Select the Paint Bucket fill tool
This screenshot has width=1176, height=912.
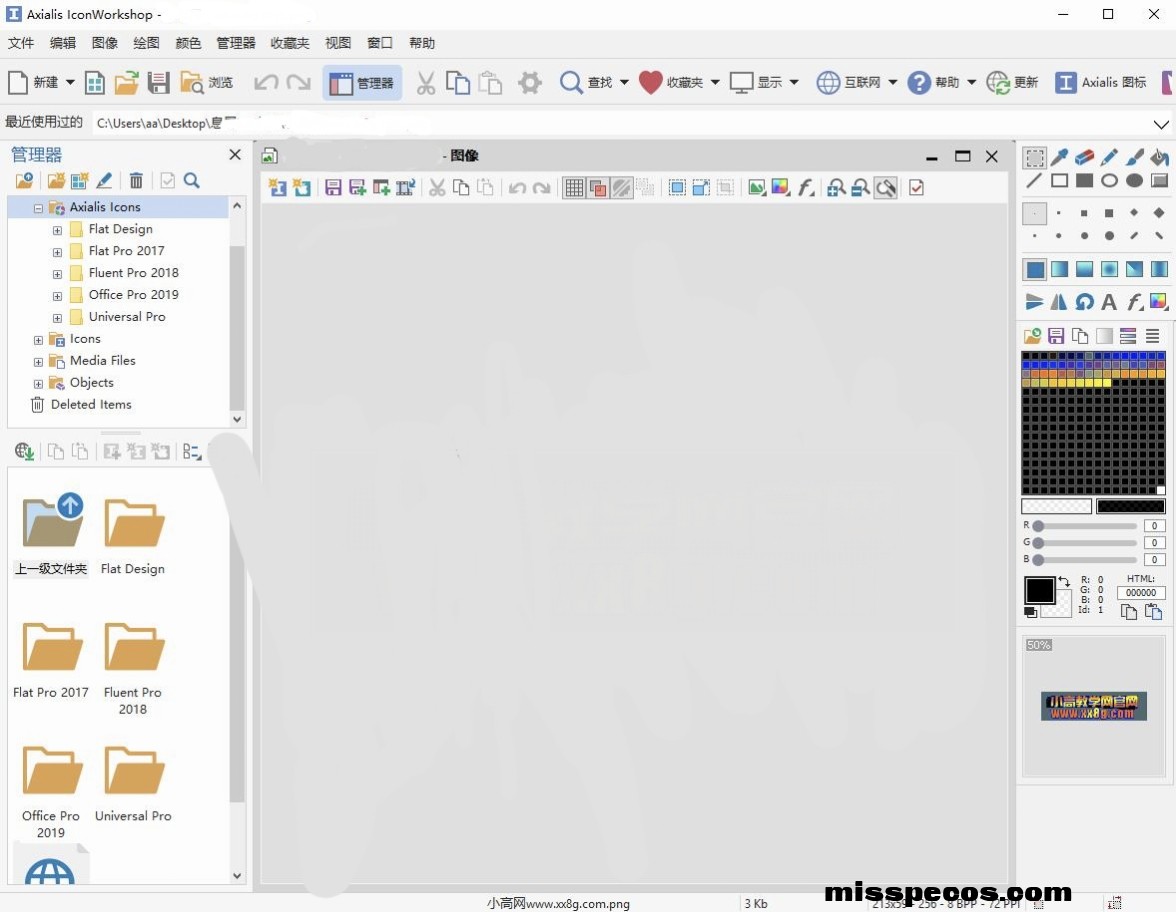(1159, 157)
